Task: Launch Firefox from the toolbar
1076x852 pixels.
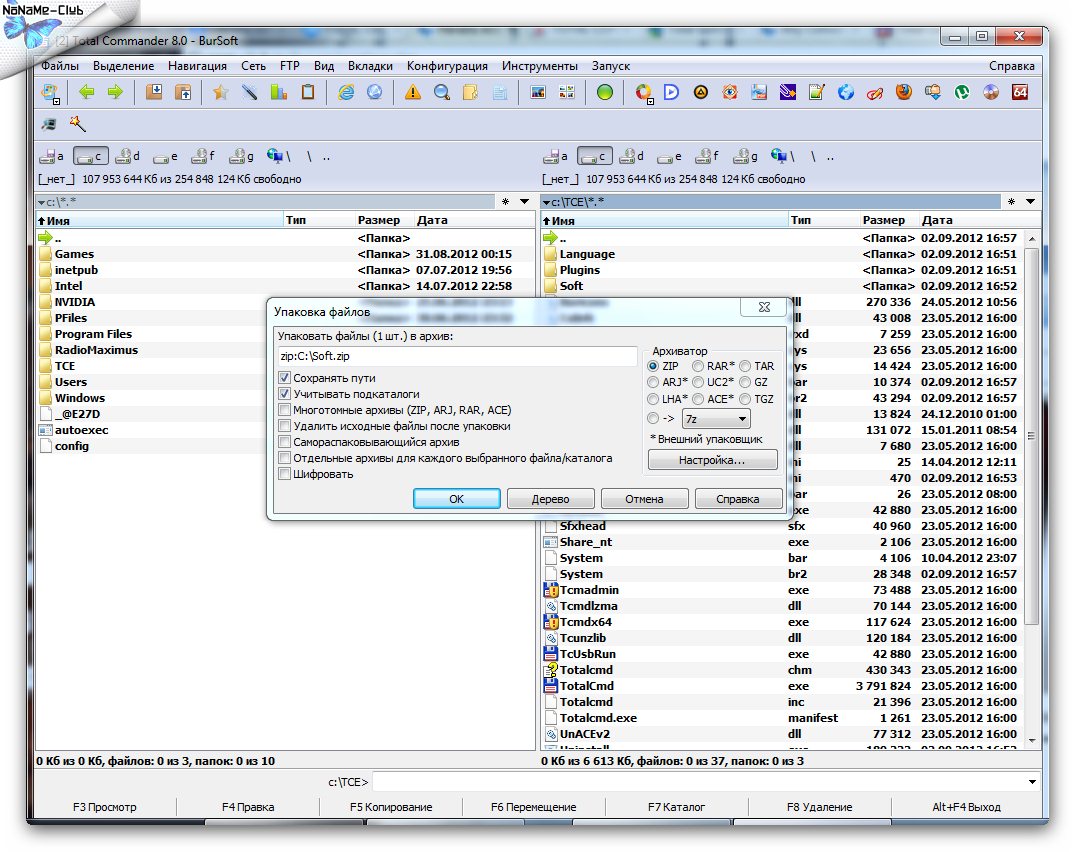Action: [x=904, y=93]
